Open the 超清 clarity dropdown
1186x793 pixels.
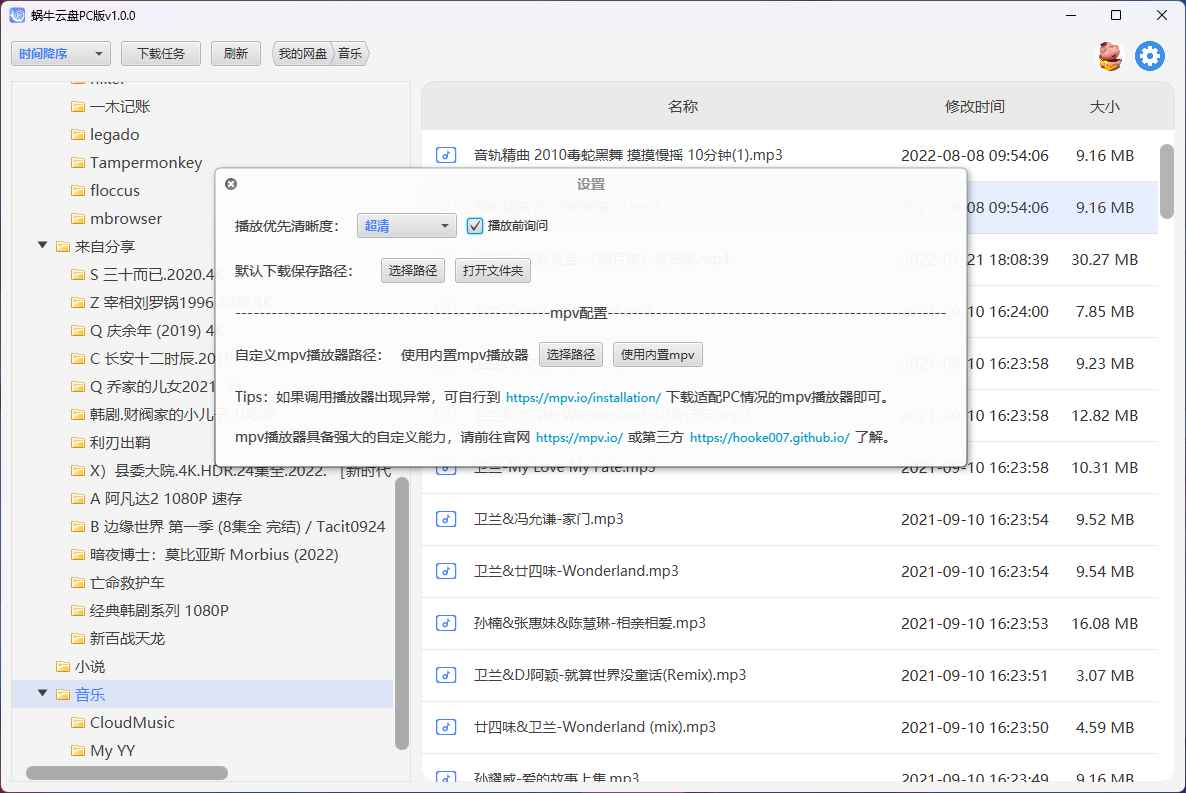pyautogui.click(x=406, y=225)
